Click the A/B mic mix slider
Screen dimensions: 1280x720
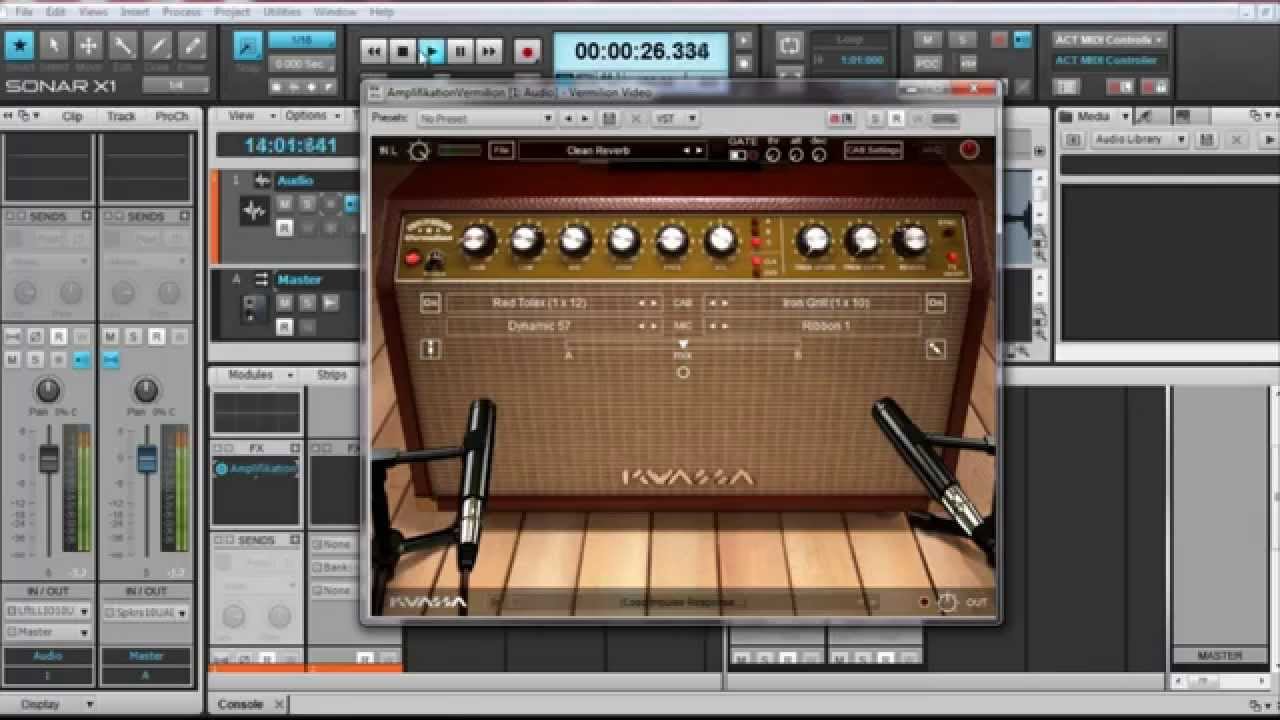[683, 346]
